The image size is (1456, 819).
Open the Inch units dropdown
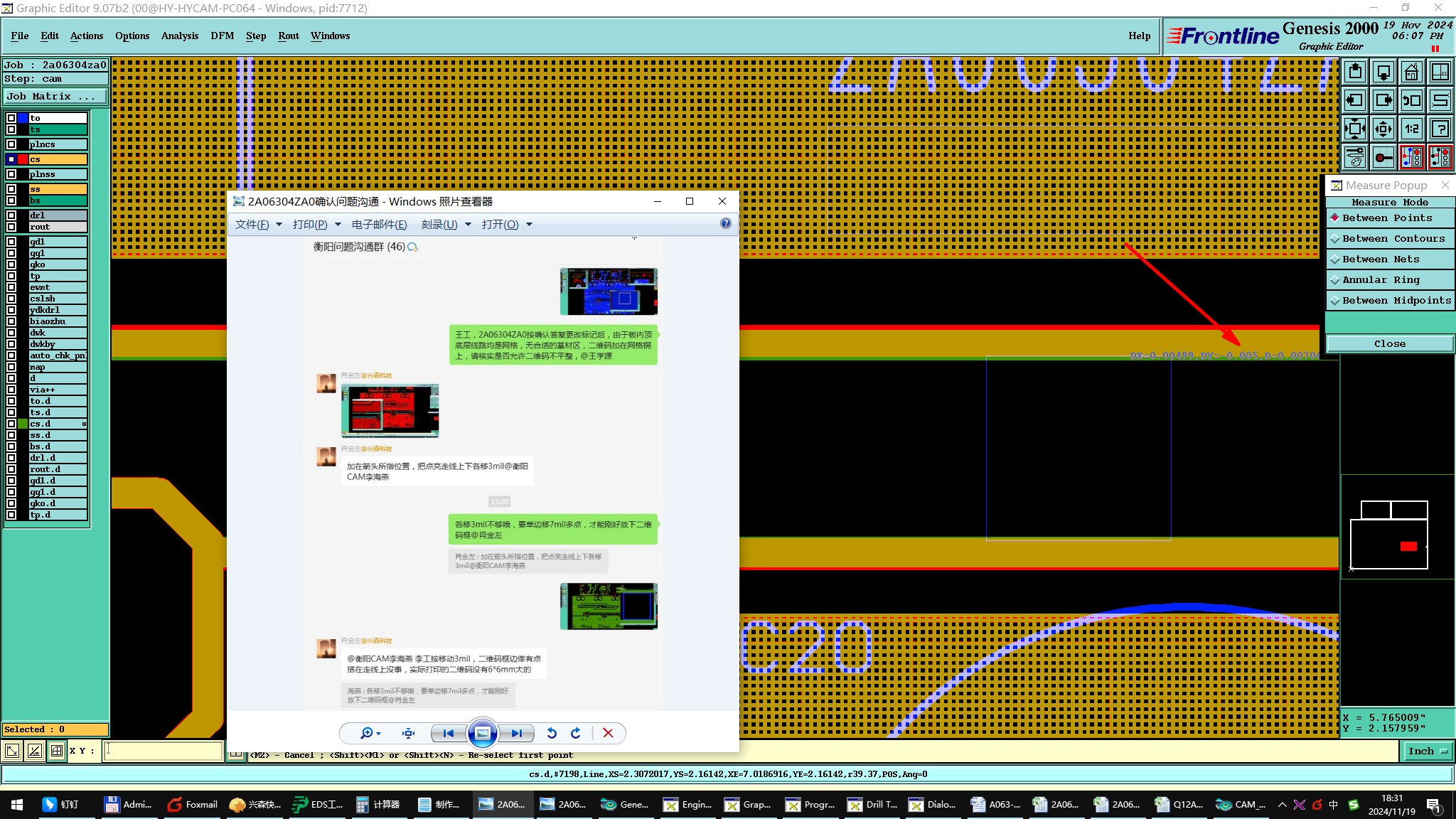1427,751
